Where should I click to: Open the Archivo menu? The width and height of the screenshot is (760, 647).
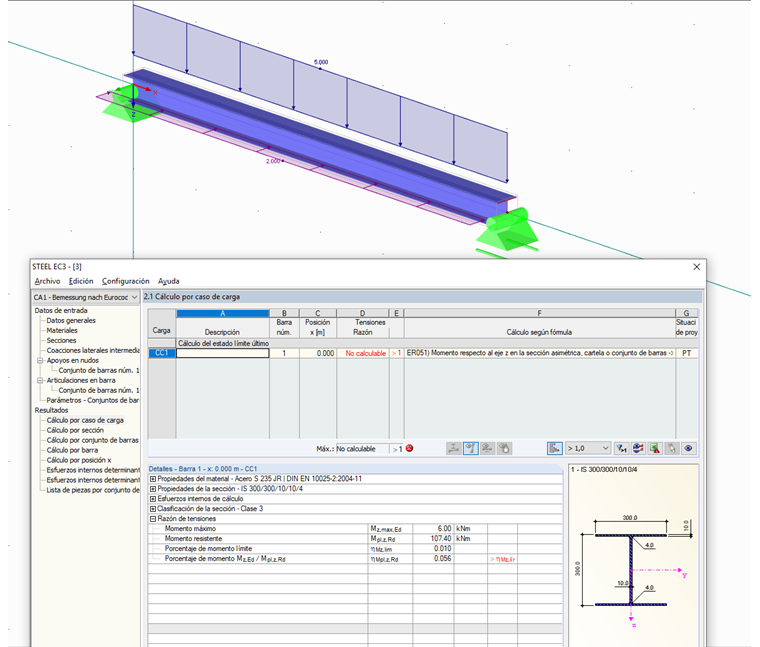(48, 281)
